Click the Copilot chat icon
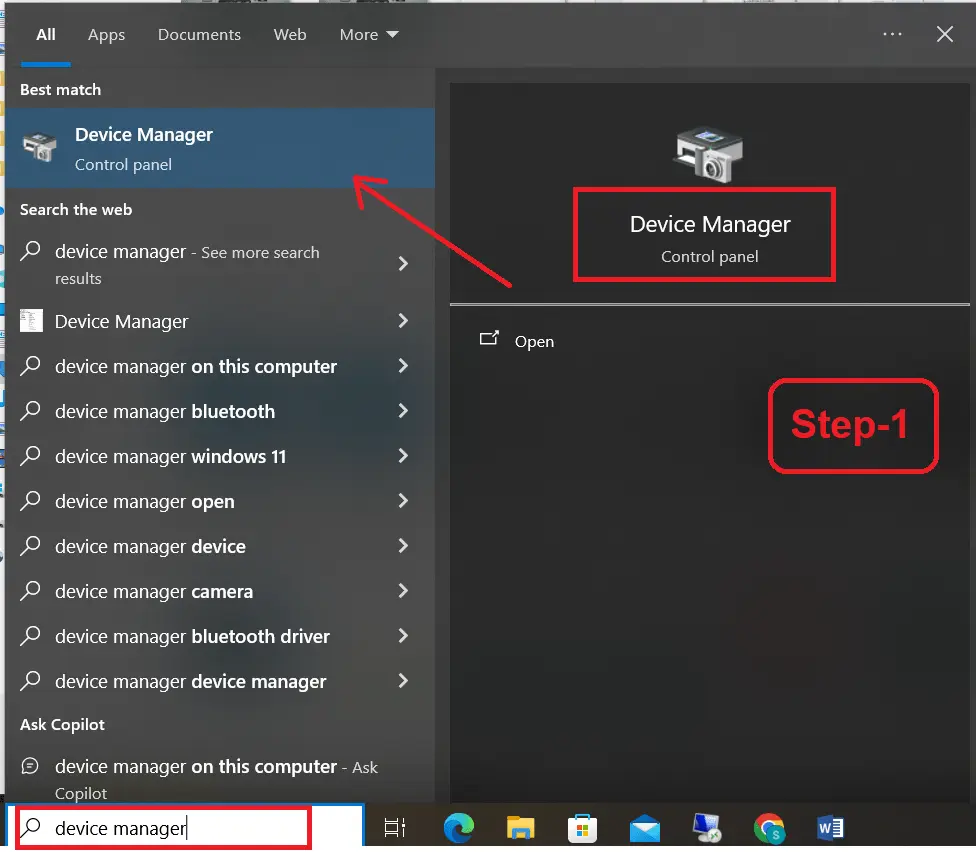The width and height of the screenshot is (976, 852). (30, 765)
